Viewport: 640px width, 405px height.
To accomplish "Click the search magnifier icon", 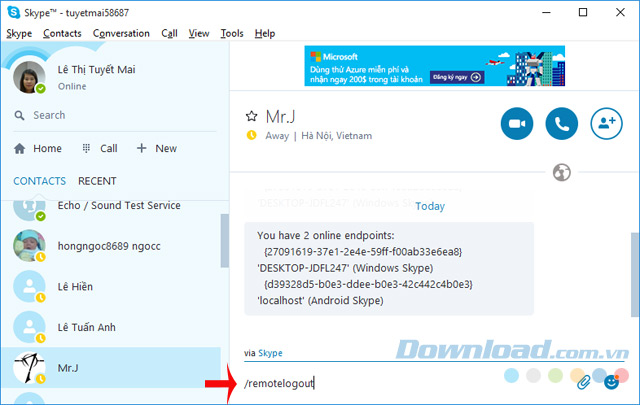I will coord(19,116).
